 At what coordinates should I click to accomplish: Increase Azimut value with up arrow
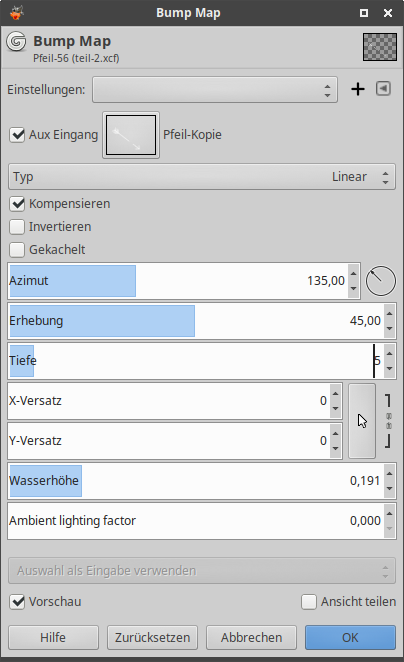click(354, 274)
